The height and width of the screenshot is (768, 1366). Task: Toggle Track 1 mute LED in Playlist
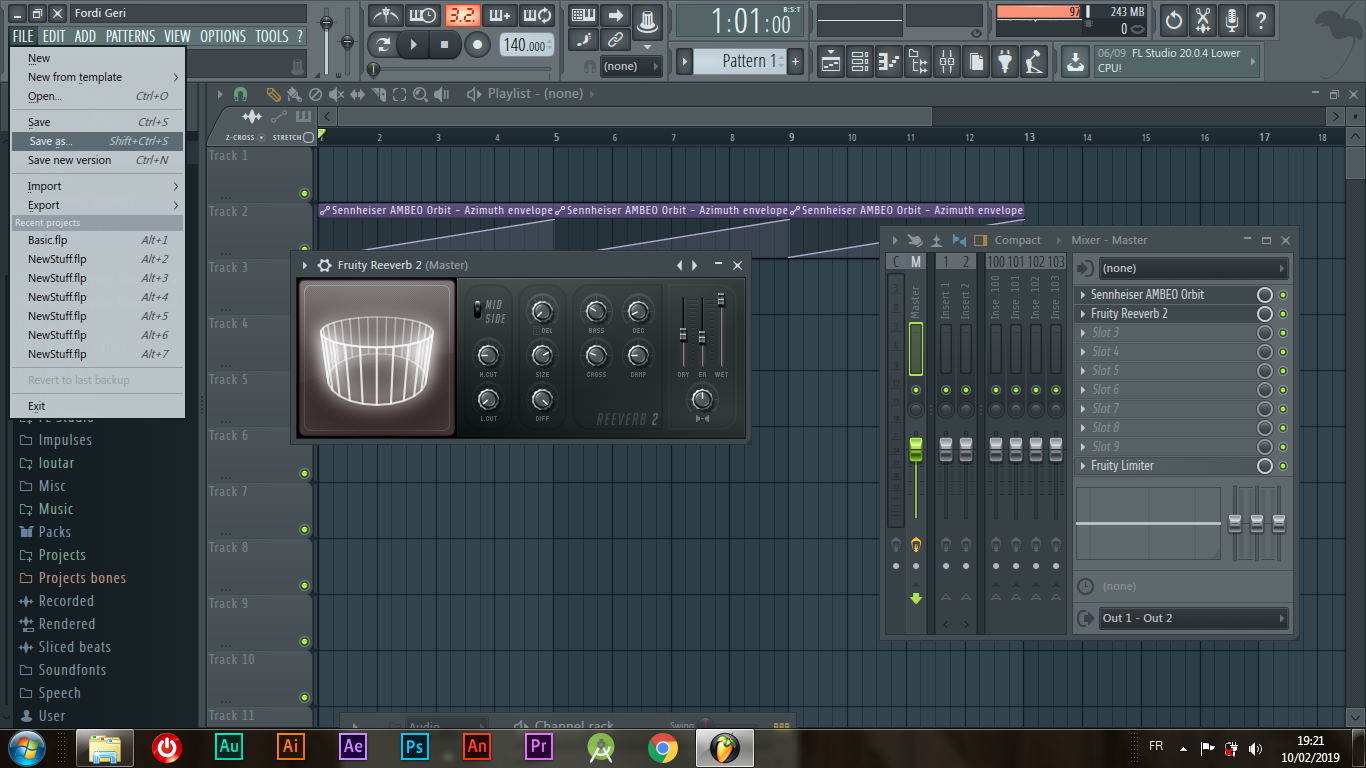coord(305,193)
